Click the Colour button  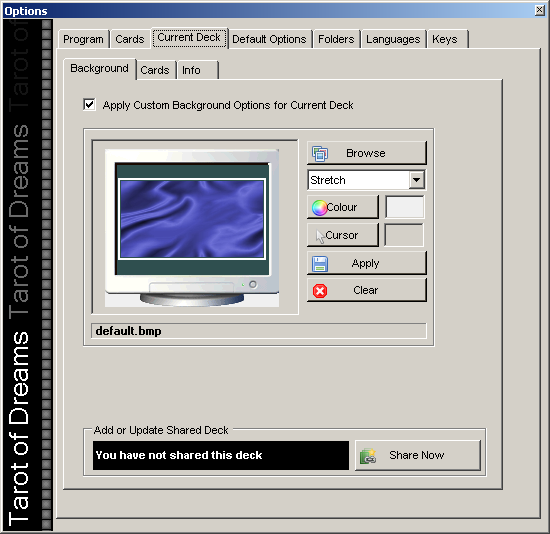tap(343, 207)
